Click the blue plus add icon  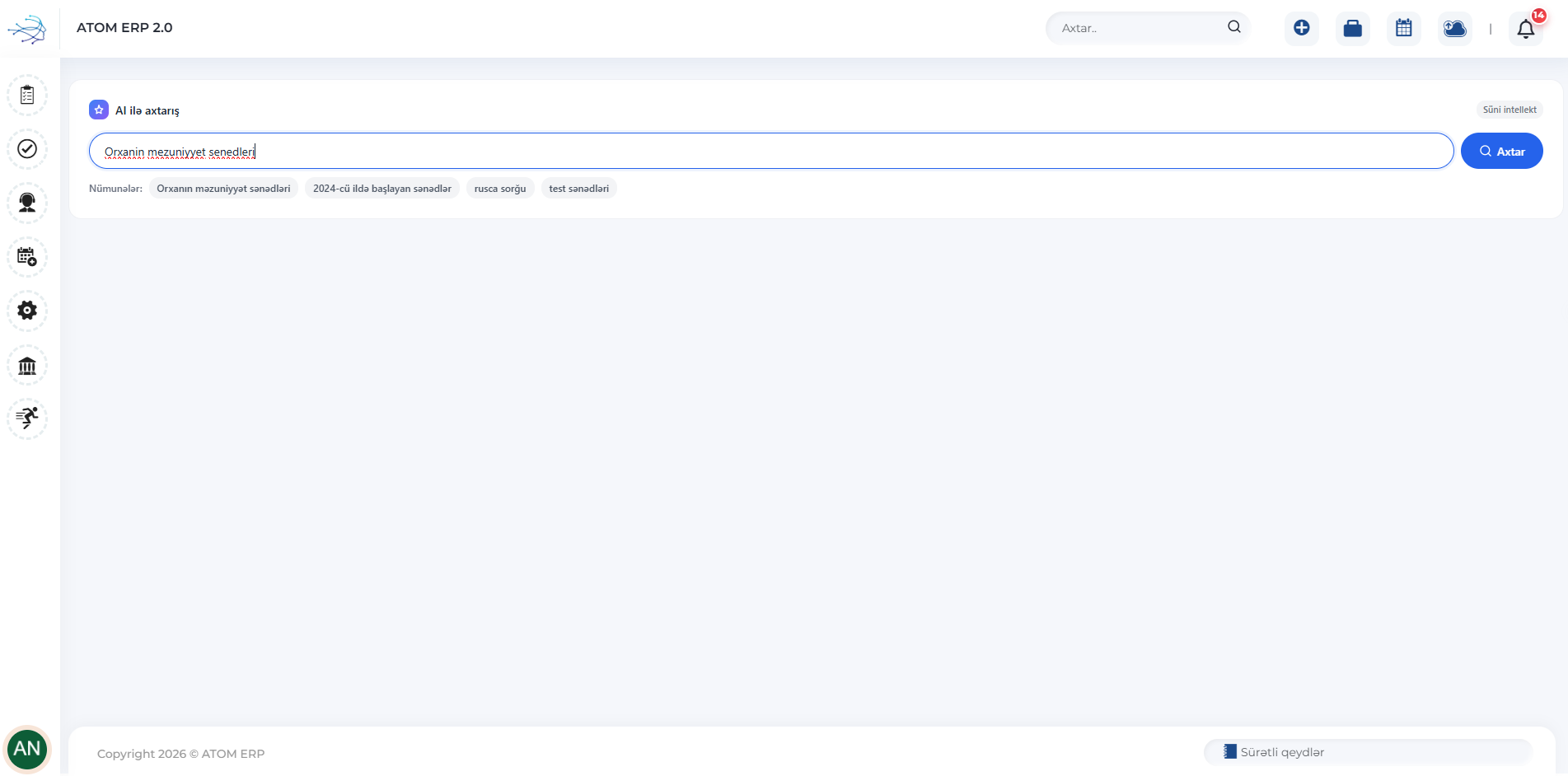click(x=1302, y=28)
